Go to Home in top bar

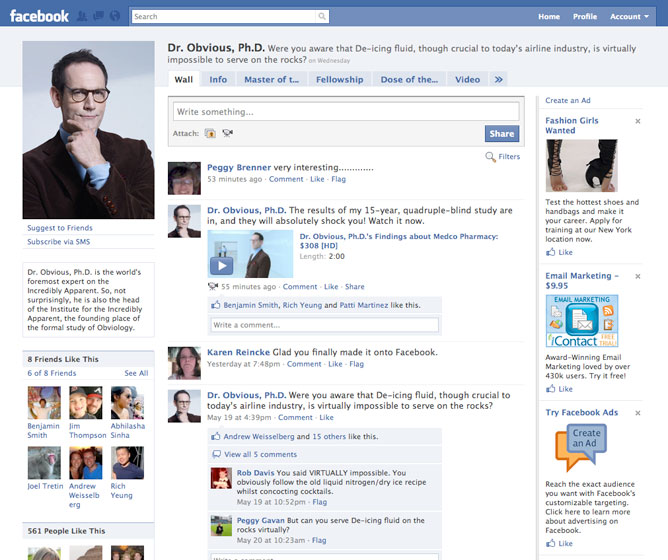point(549,17)
